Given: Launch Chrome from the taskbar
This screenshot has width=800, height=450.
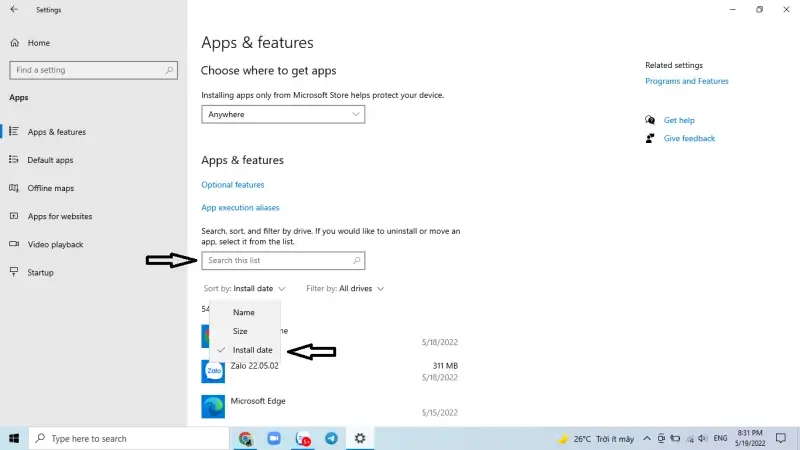Looking at the screenshot, I should (x=246, y=438).
